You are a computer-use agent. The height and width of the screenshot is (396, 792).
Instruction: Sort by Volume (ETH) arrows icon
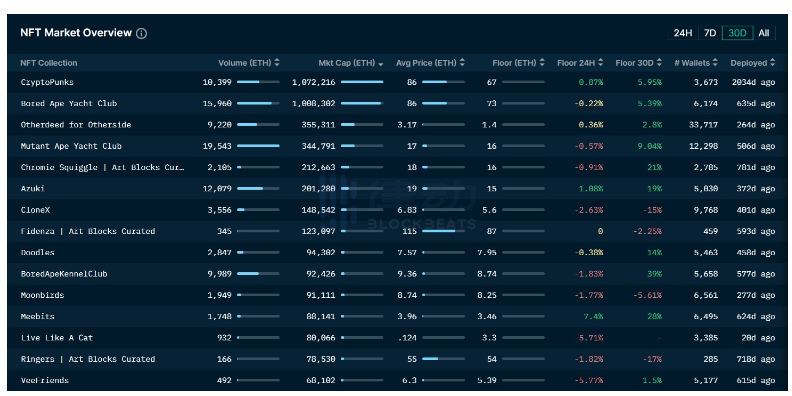point(277,63)
